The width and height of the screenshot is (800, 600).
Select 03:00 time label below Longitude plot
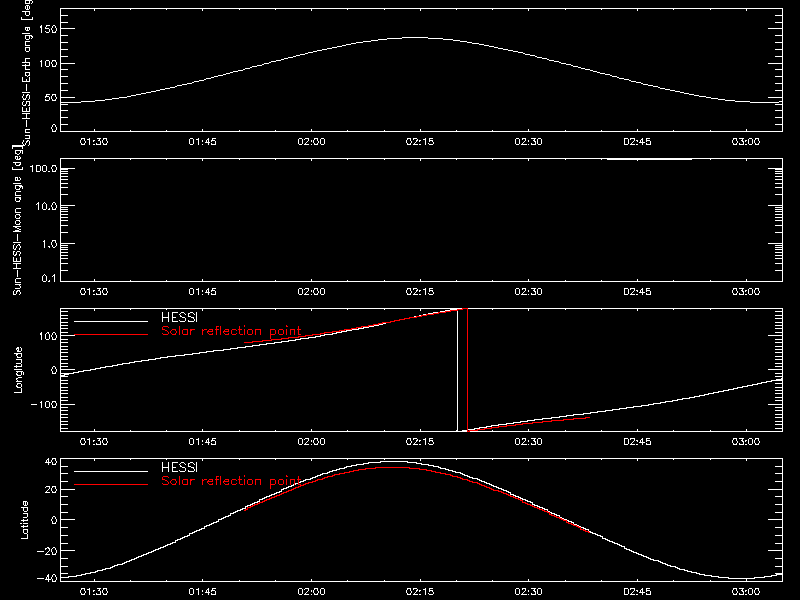point(746,442)
